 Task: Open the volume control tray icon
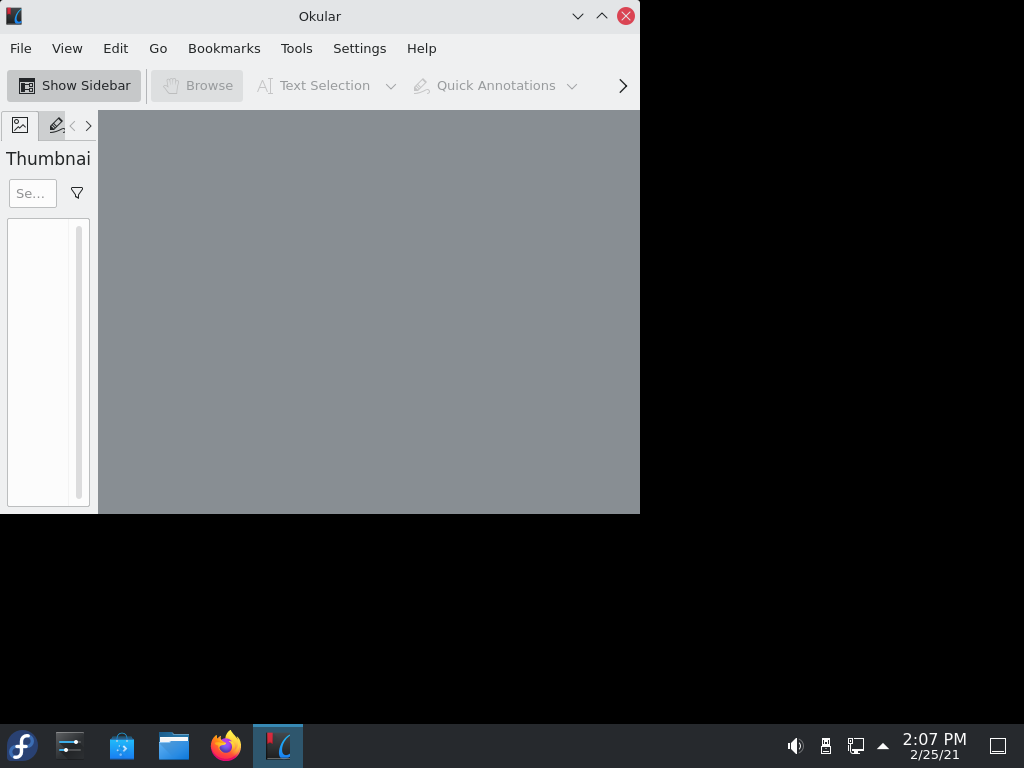click(x=795, y=746)
